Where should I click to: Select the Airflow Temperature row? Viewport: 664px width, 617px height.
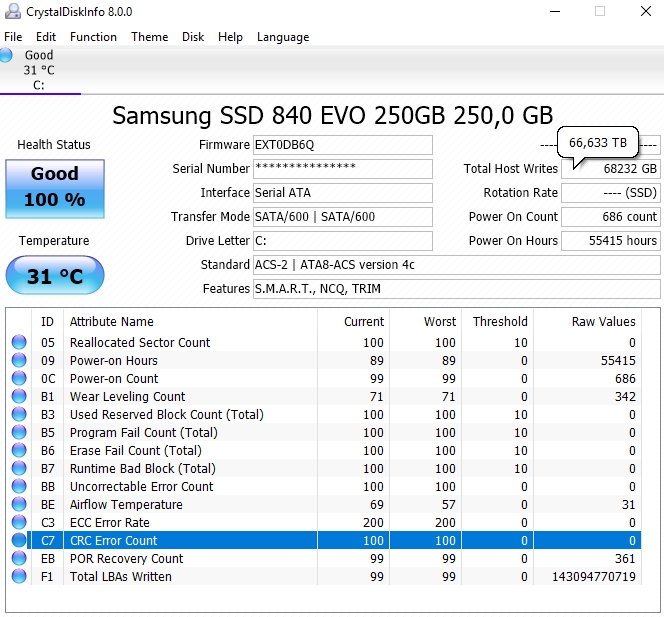tap(324, 504)
